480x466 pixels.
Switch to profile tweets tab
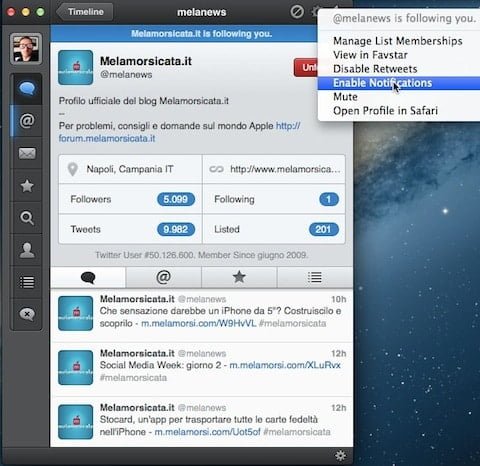(88, 277)
